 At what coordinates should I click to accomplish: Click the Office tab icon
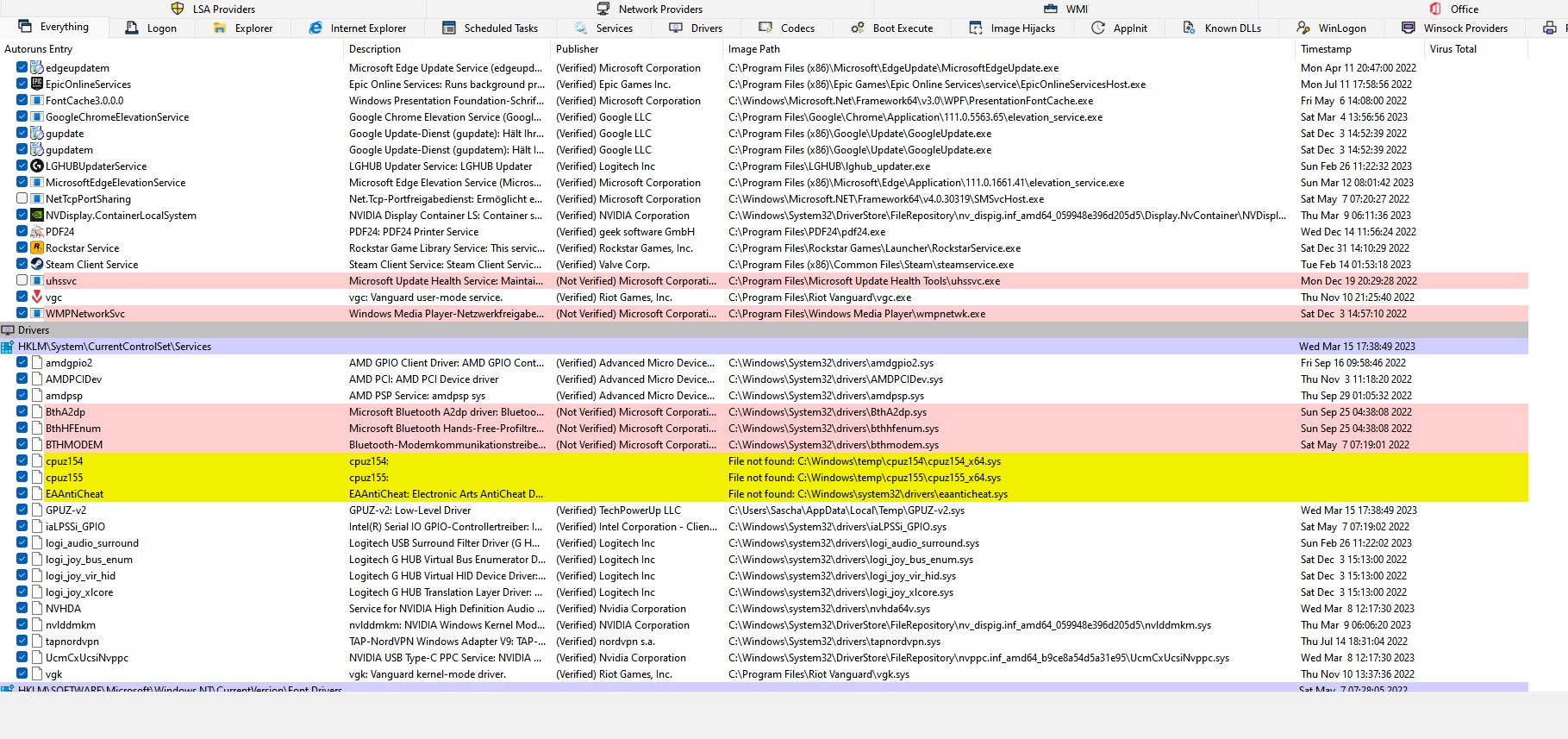pos(1435,9)
